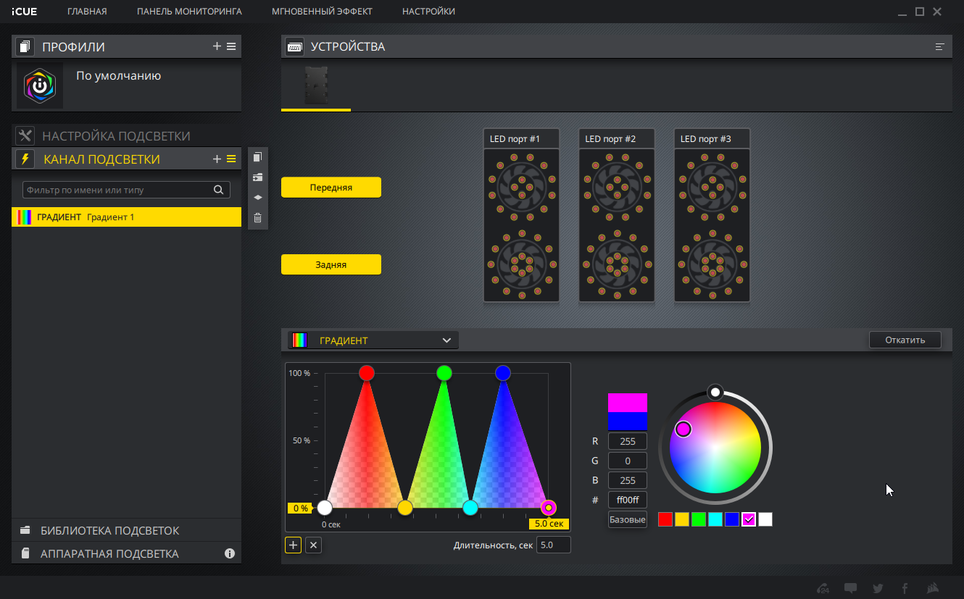Viewport: 964px width, 599px height.
Task: Open the devices panel options icon
Action: [x=939, y=47]
